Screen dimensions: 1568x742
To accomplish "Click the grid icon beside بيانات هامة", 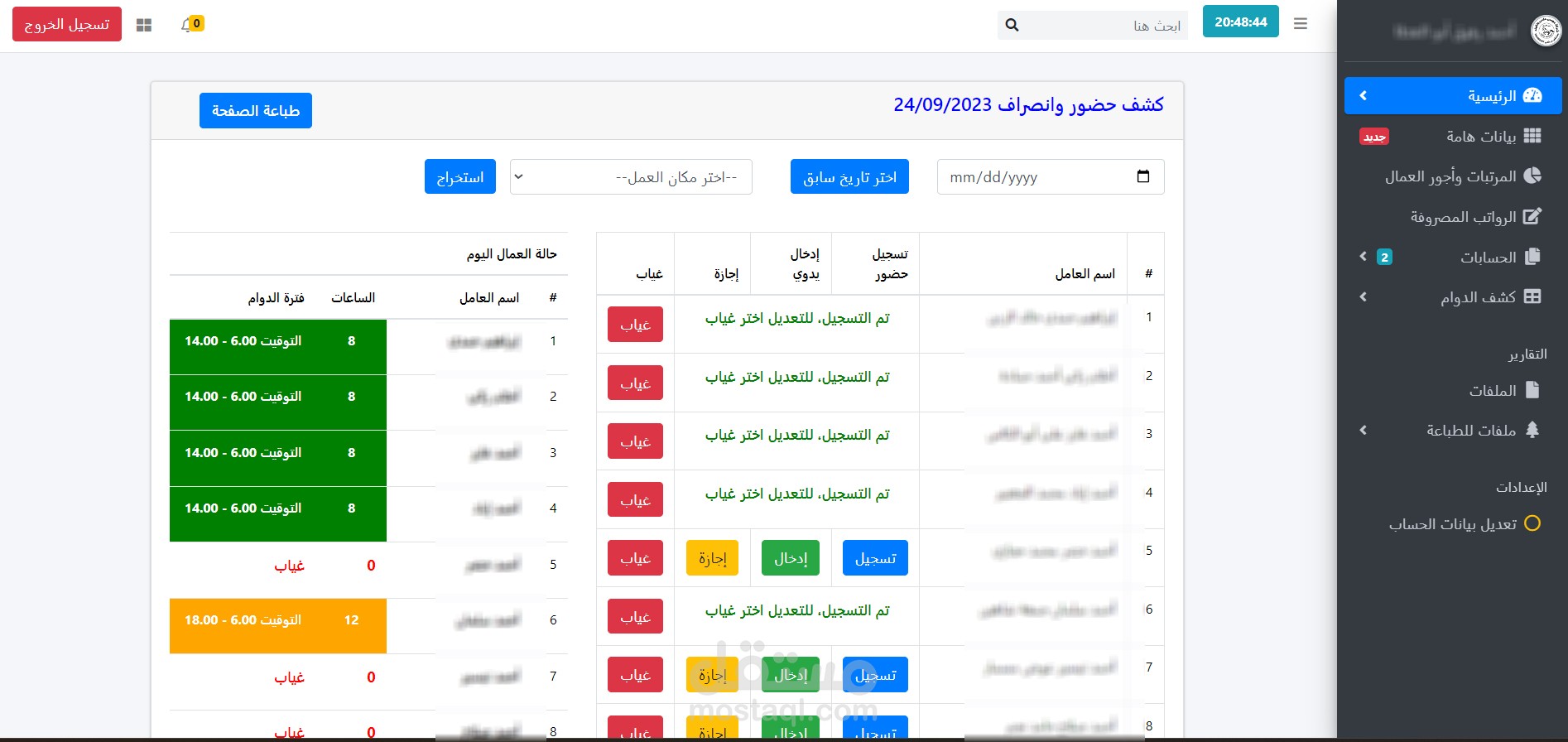I will [1532, 136].
